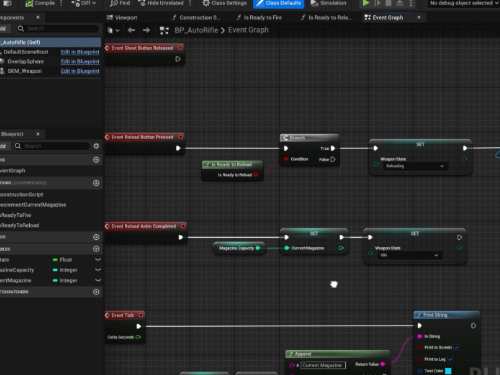
Task: Switch to the Viewport tab
Action: pyautogui.click(x=122, y=17)
